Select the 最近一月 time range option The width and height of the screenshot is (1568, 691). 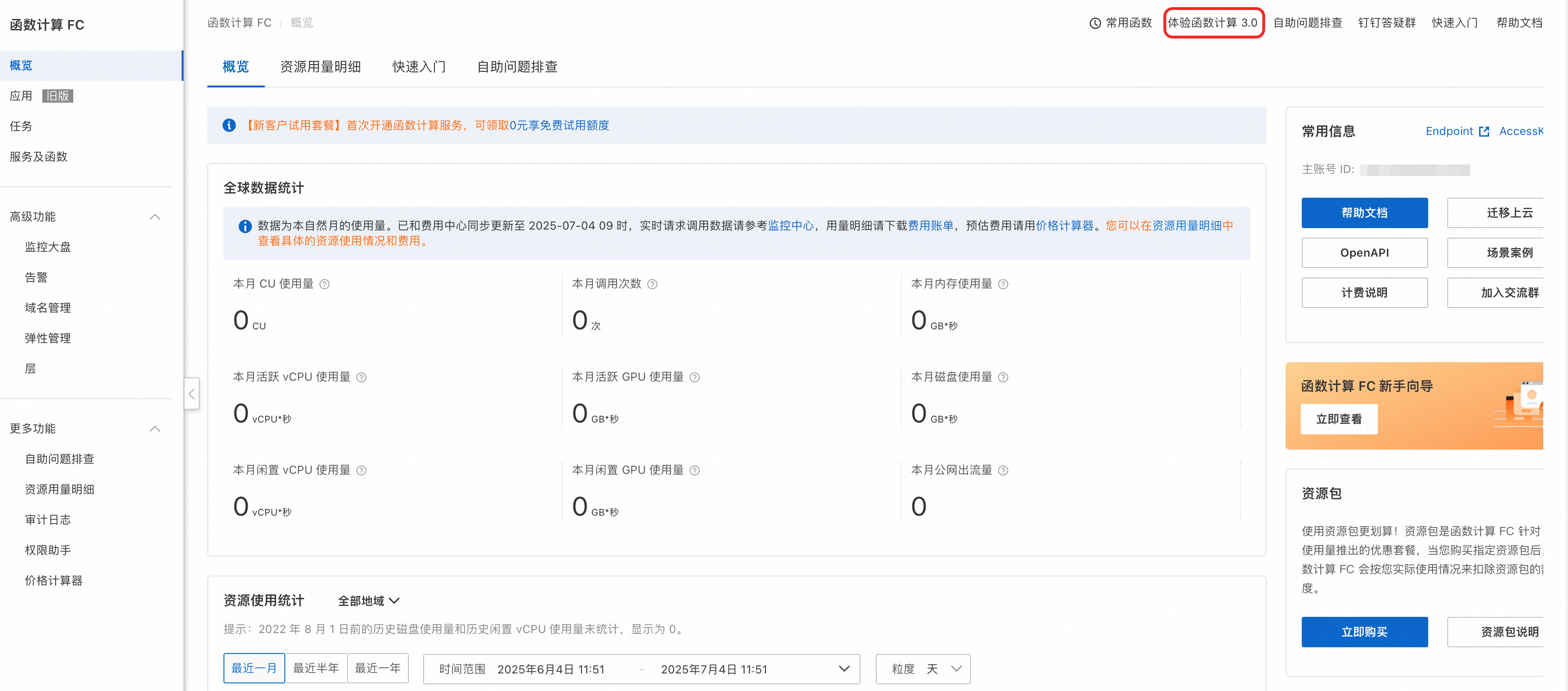[x=254, y=668]
